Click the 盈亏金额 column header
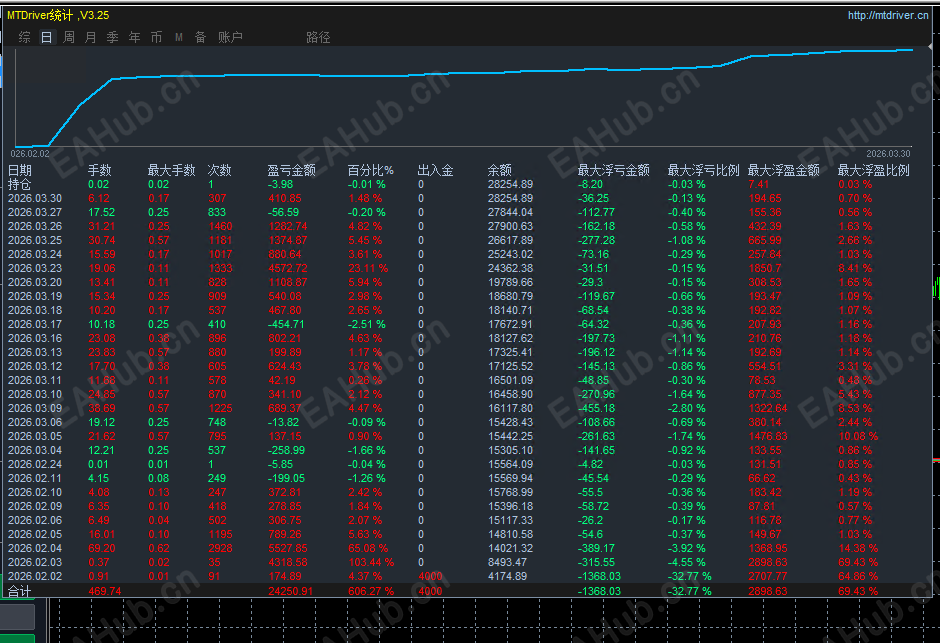The image size is (940, 643). coord(291,170)
